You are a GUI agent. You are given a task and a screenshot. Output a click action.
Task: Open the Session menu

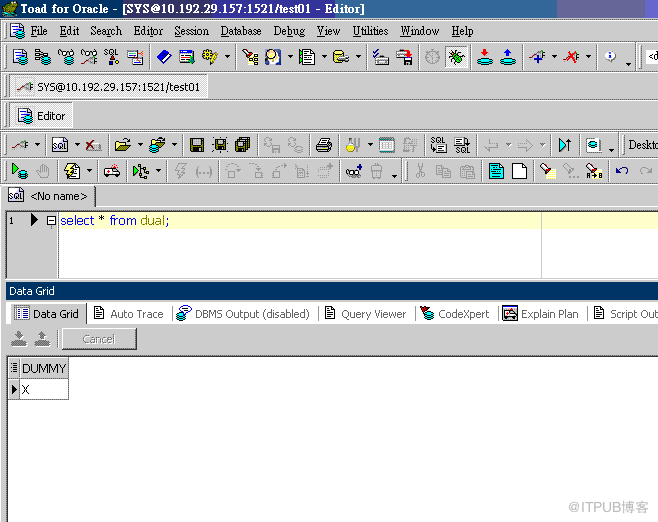(x=191, y=31)
